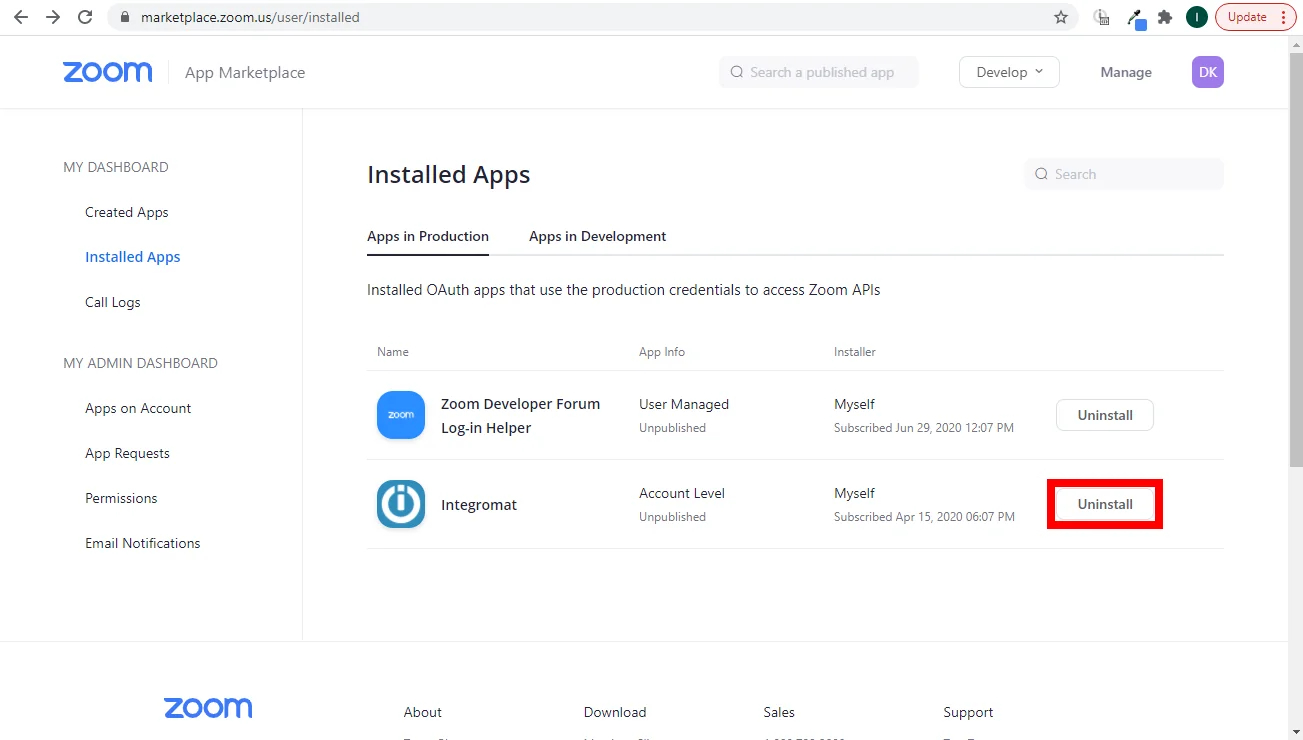Click the MY ADMIN DASHBOARD sidebar heading
This screenshot has height=740, width=1303.
[140, 363]
